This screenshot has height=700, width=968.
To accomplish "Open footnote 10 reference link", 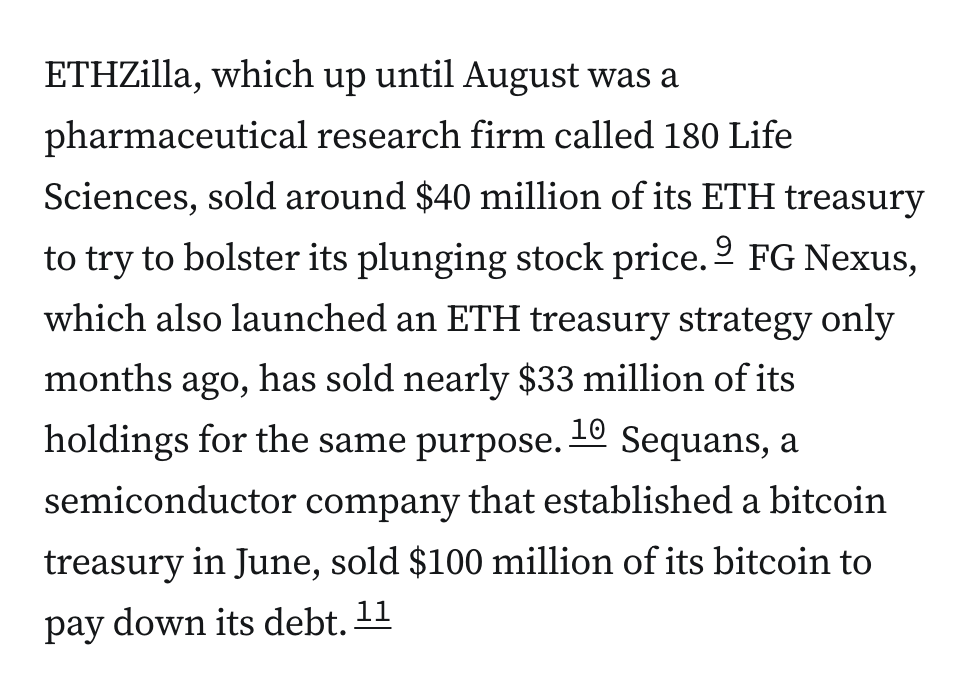I will (x=589, y=431).
